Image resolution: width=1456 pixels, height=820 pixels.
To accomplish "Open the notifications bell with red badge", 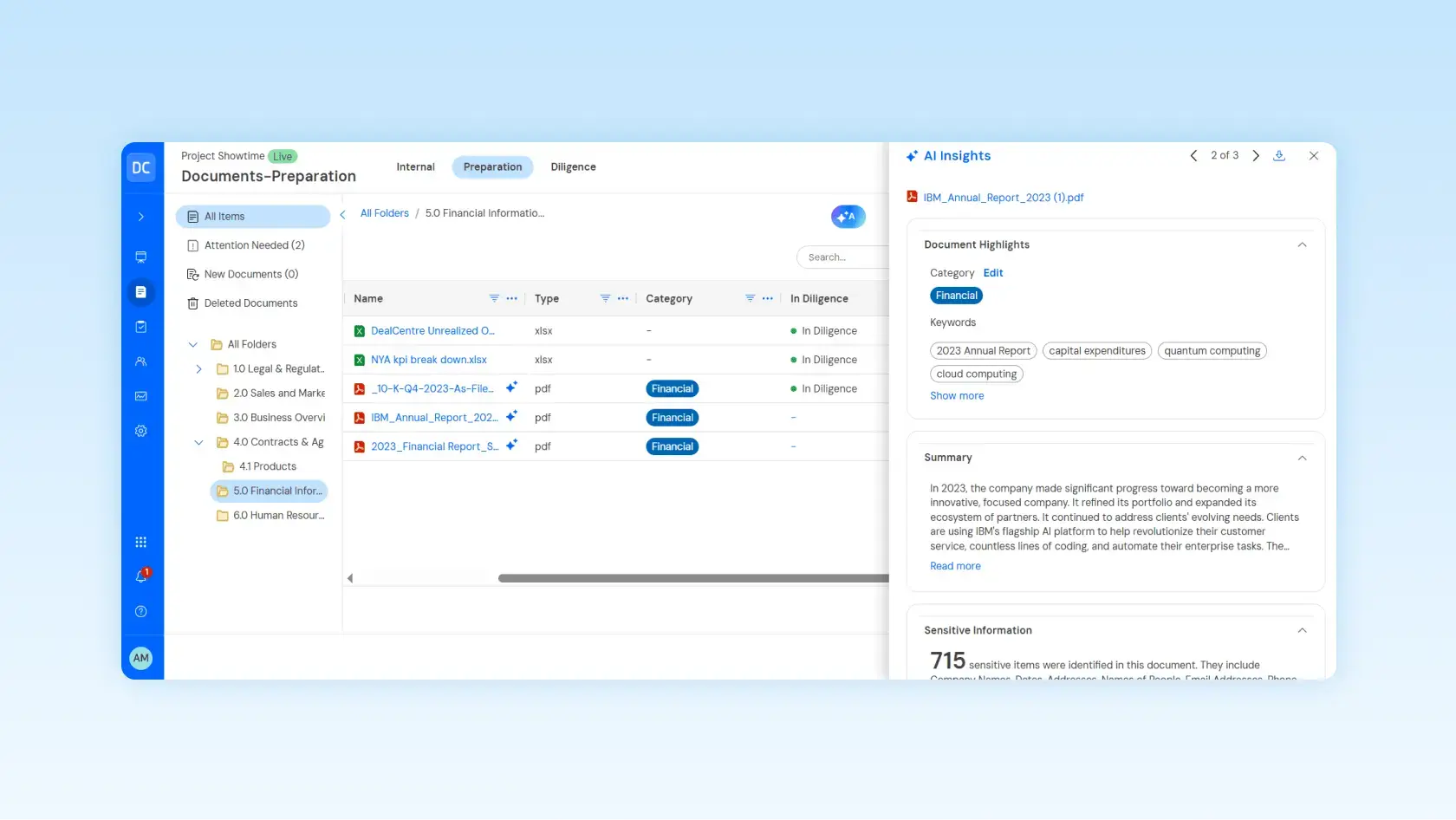I will [142, 576].
